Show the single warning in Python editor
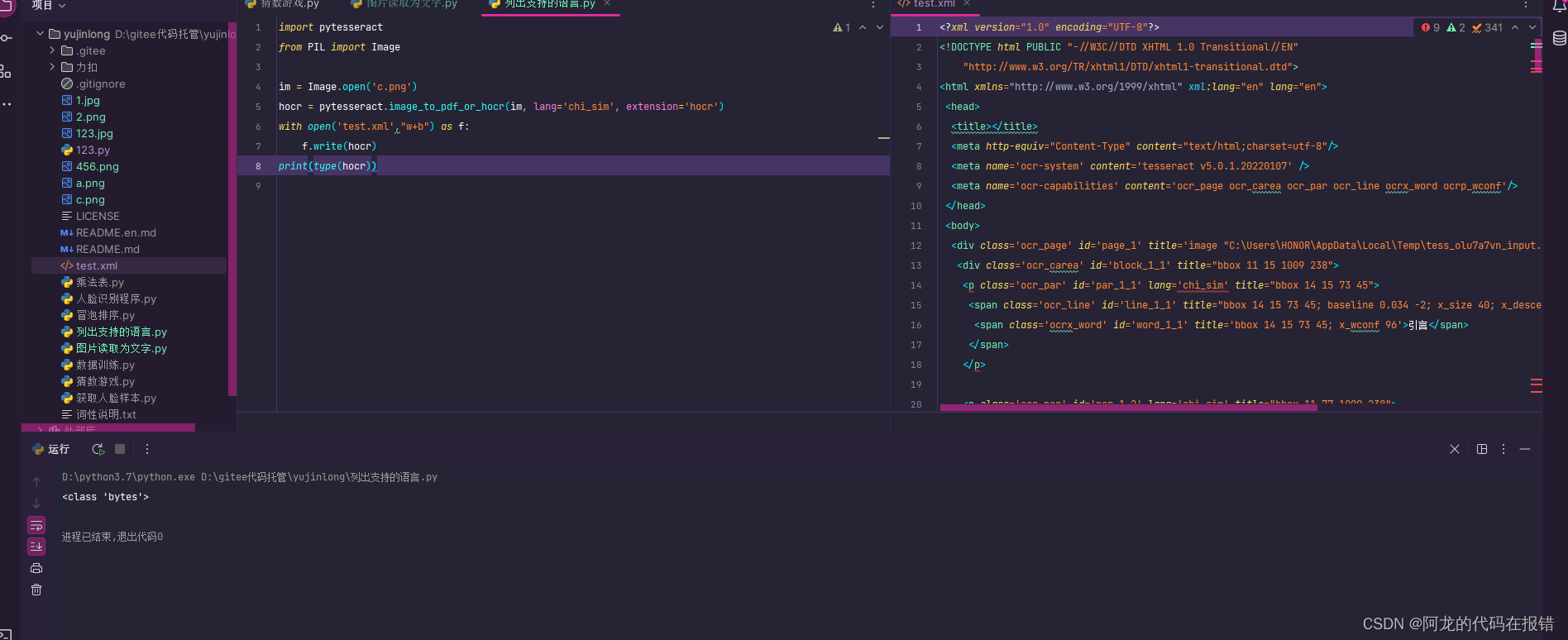The height and width of the screenshot is (640, 1568). coord(841,27)
